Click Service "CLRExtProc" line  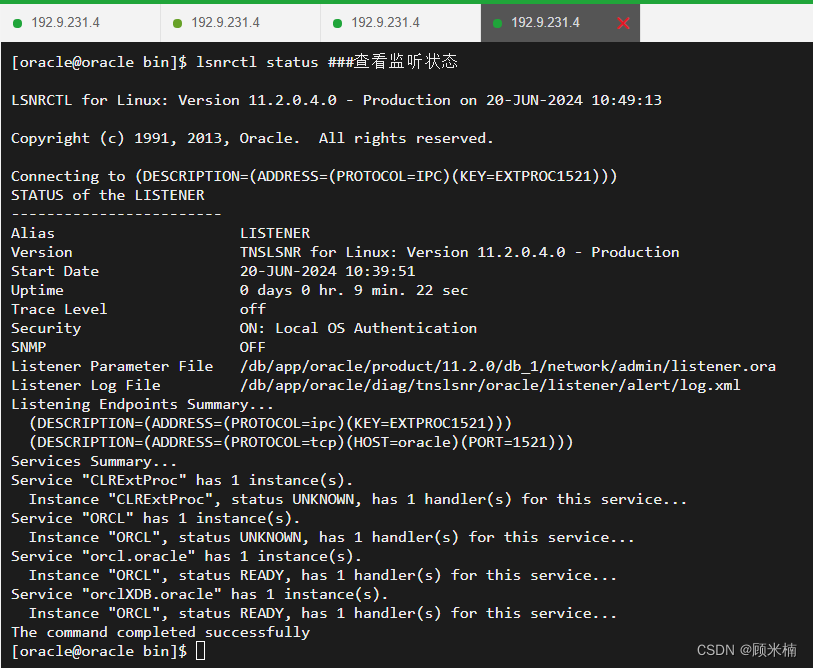click(181, 481)
